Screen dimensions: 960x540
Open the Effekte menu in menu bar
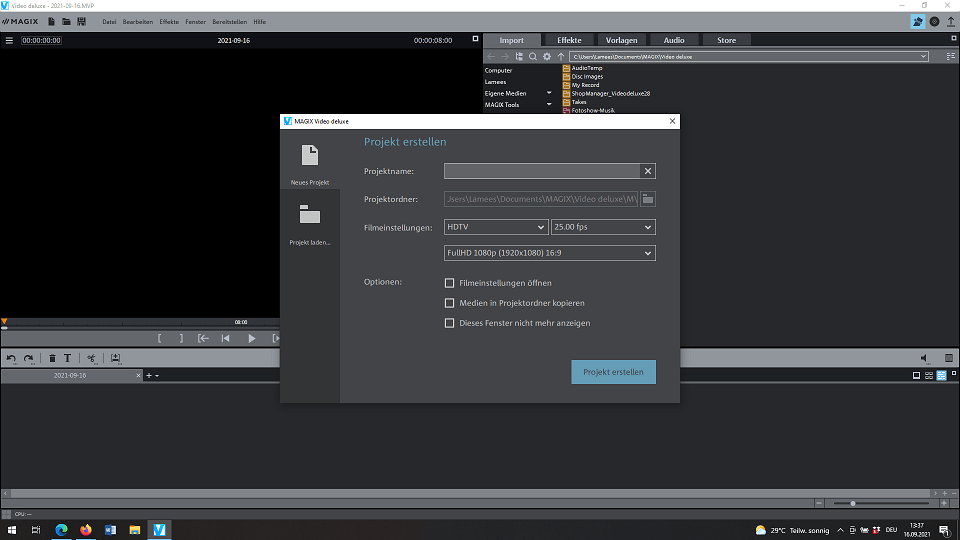click(x=169, y=22)
